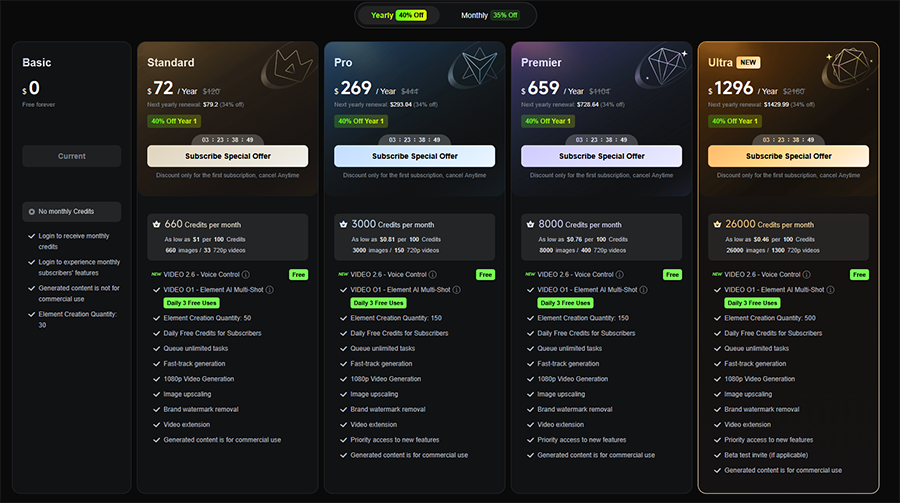Viewport: 900px width, 503px height.
Task: Click the Free badge in the Pro plan
Action: [486, 275]
